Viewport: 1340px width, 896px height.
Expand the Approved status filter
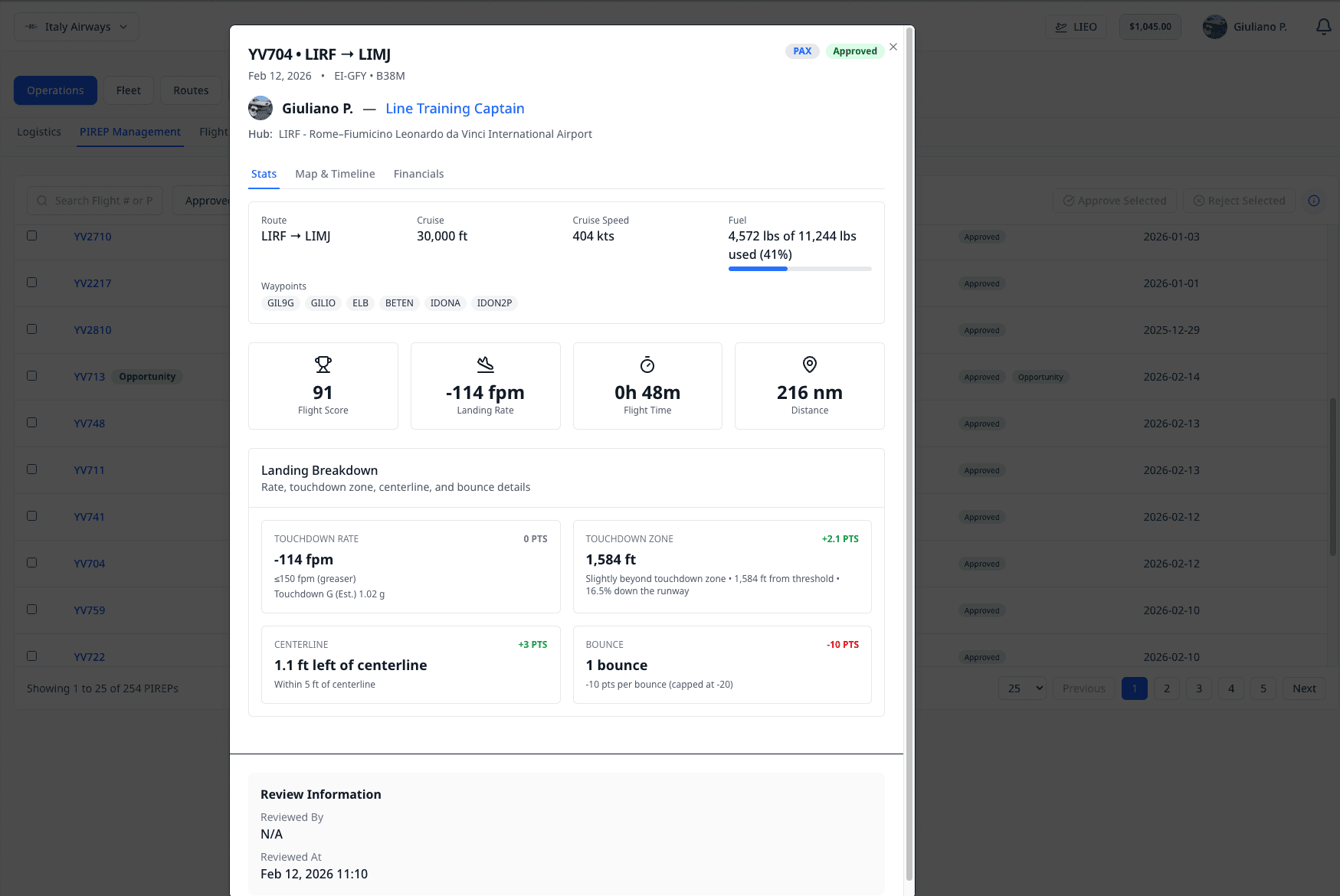click(x=208, y=200)
